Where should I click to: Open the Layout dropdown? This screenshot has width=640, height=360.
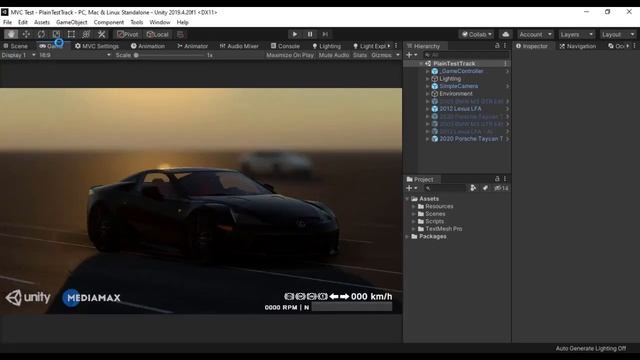tap(618, 34)
